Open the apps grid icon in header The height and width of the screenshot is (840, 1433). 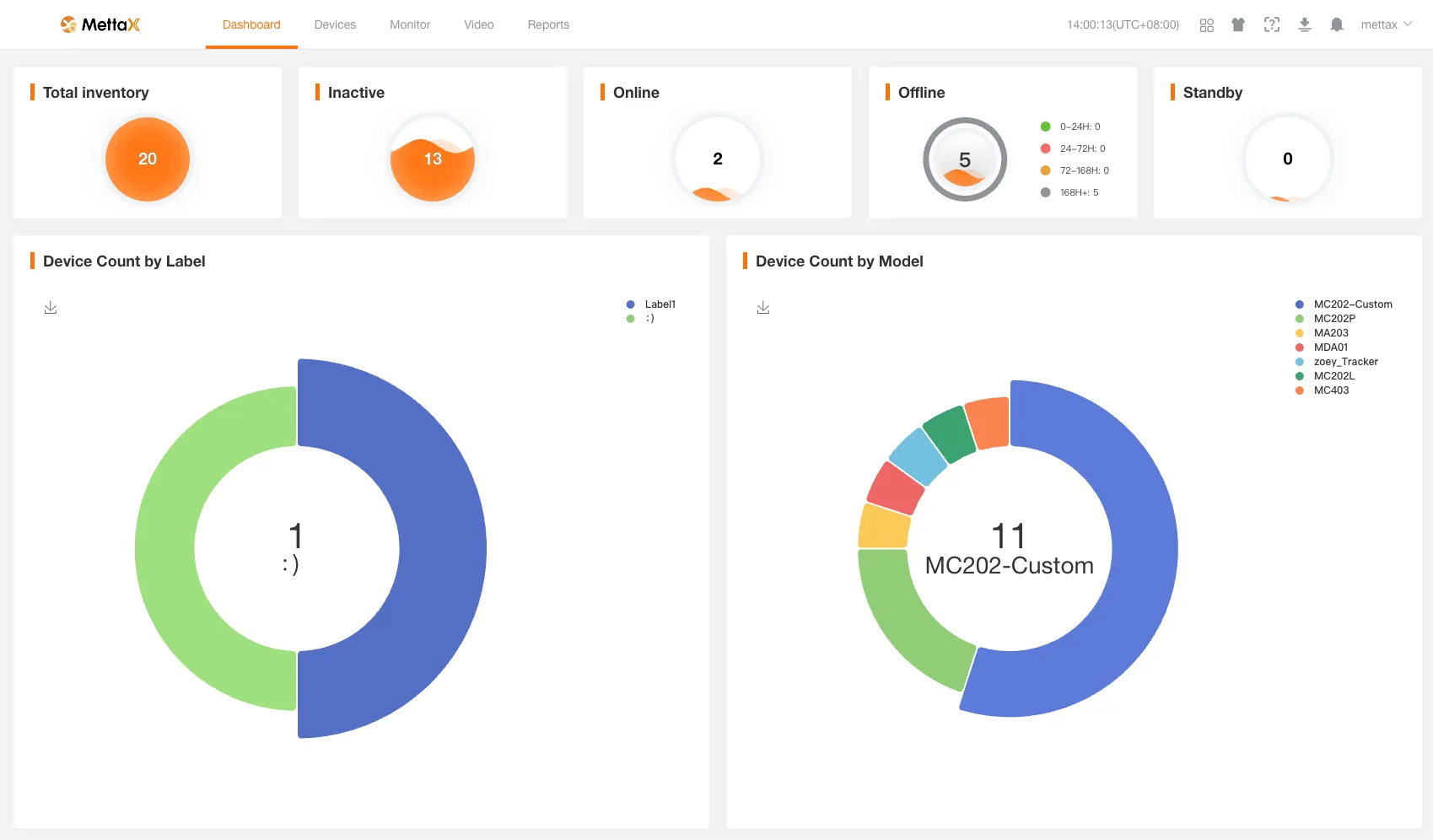click(x=1206, y=25)
